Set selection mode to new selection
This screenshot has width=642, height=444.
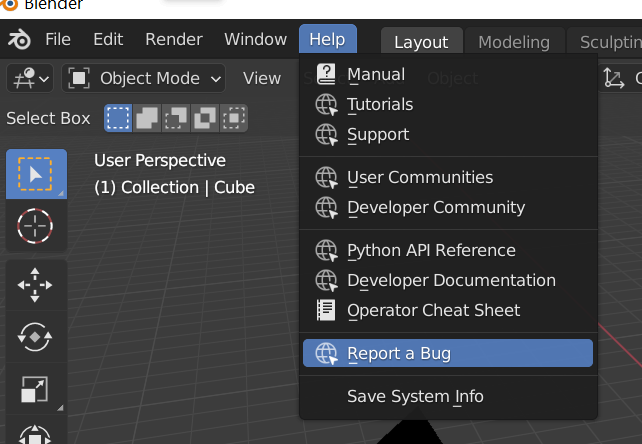tap(118, 118)
